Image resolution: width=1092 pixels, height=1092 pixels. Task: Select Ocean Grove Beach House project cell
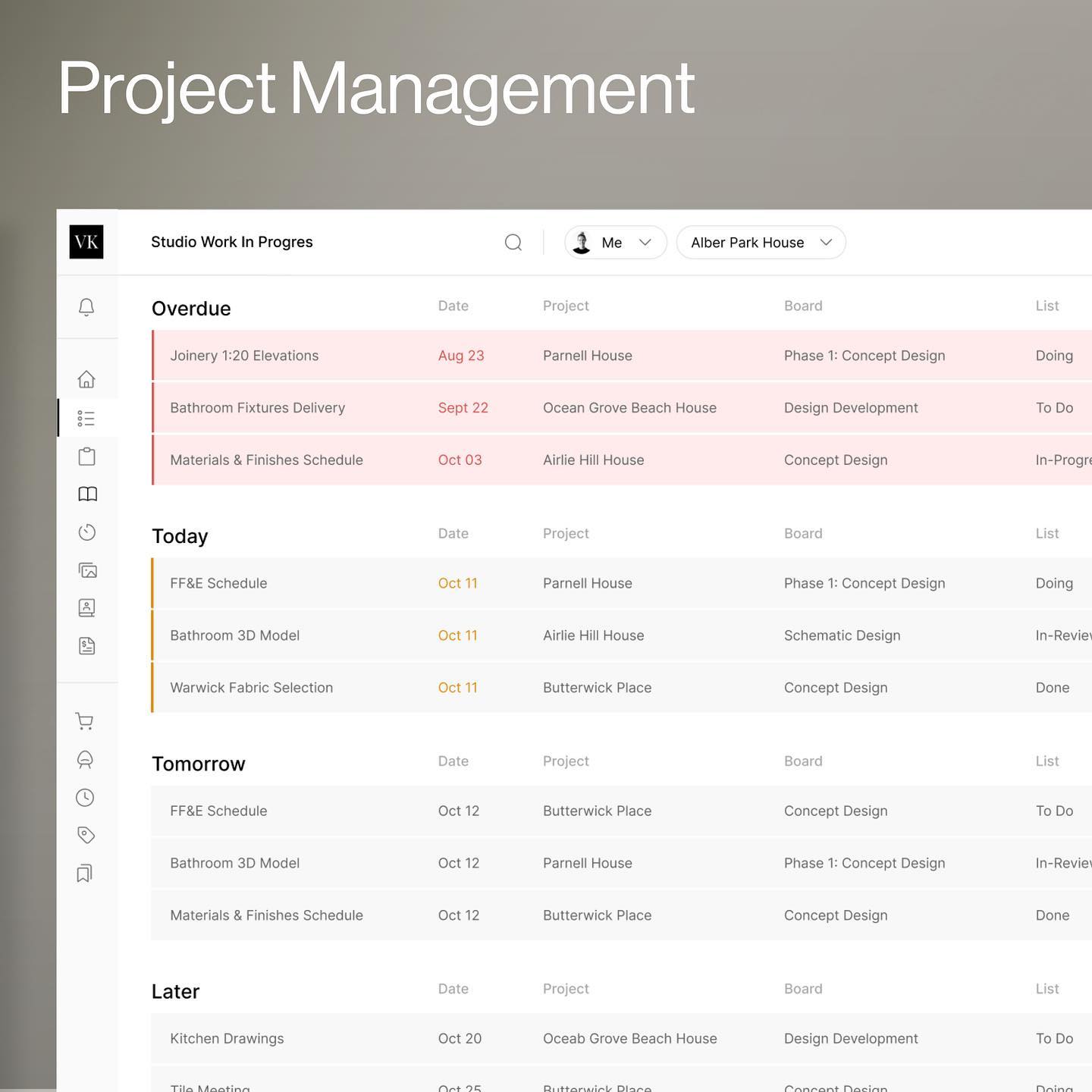[630, 408]
